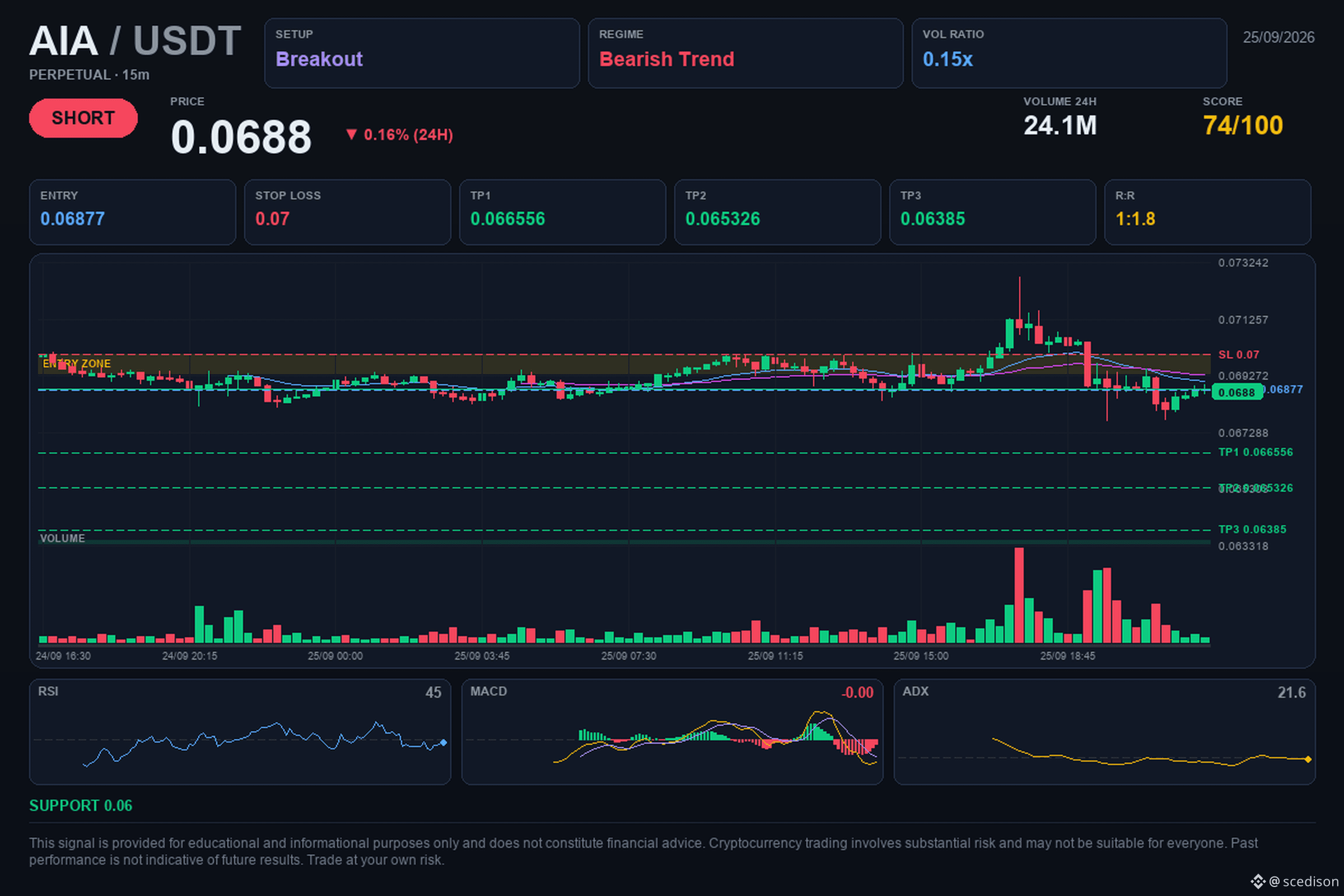Click the SL 0.07 chart label
The width and height of the screenshot is (1344, 896).
1239,354
